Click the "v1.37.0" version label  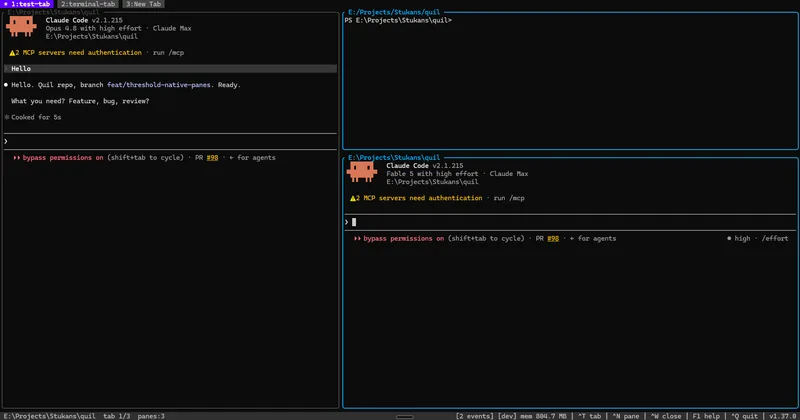click(783, 416)
